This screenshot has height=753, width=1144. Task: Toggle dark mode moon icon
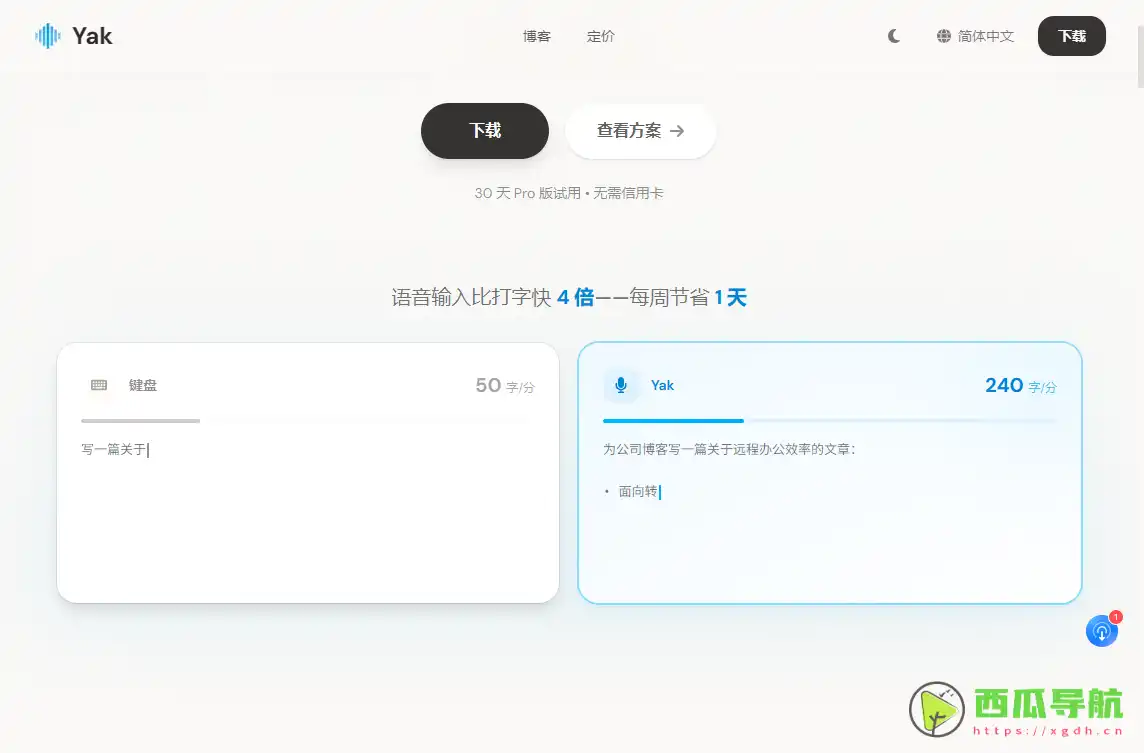[x=894, y=36]
